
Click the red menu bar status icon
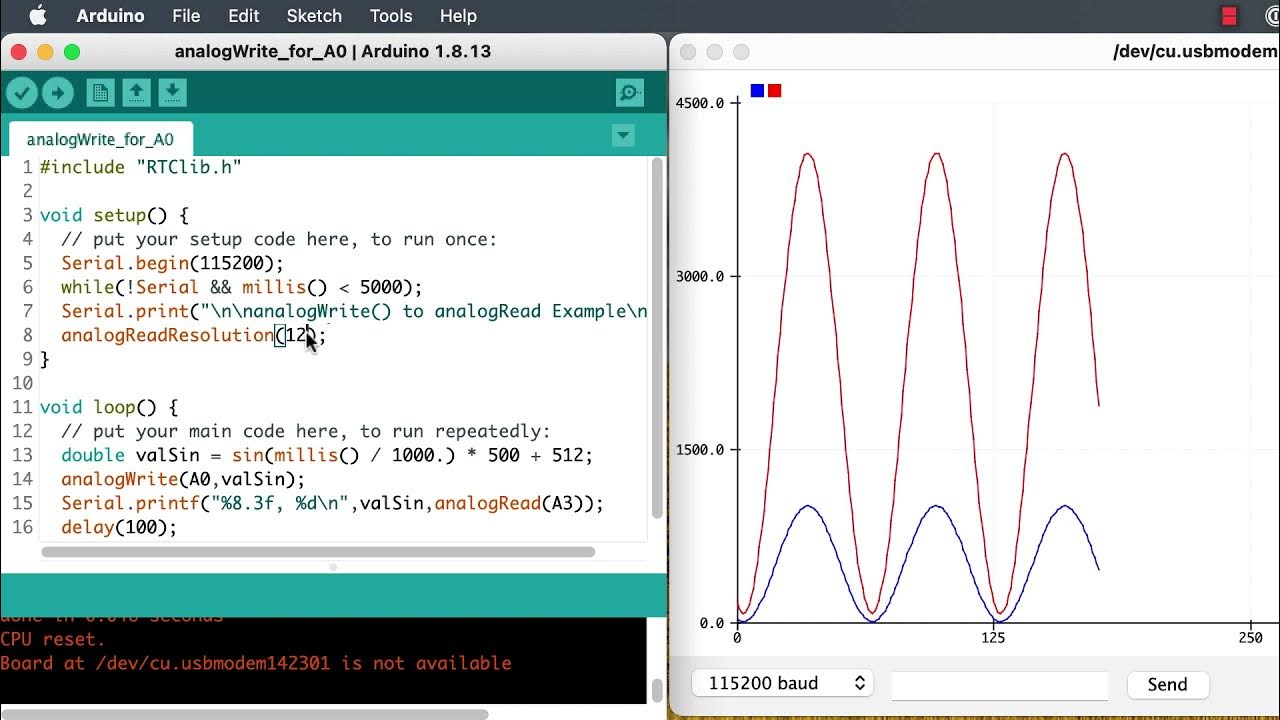(1229, 16)
